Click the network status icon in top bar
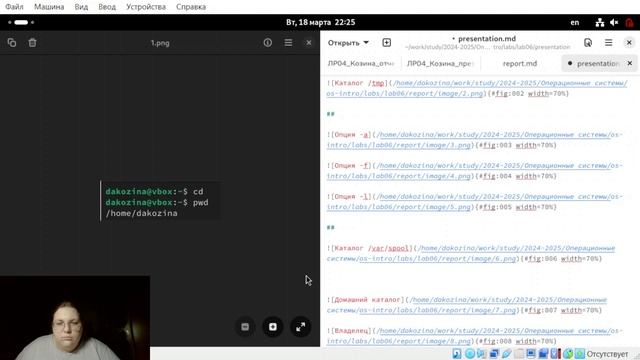Image resolution: width=640 pixels, height=360 pixels. click(x=600, y=22)
